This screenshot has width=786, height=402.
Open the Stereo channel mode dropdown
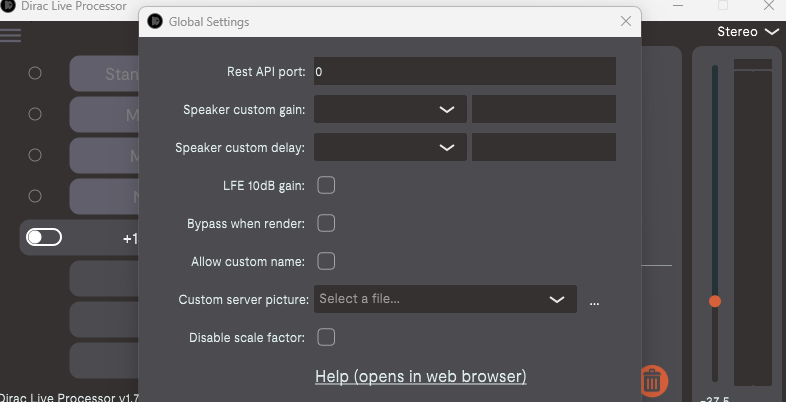click(x=747, y=32)
